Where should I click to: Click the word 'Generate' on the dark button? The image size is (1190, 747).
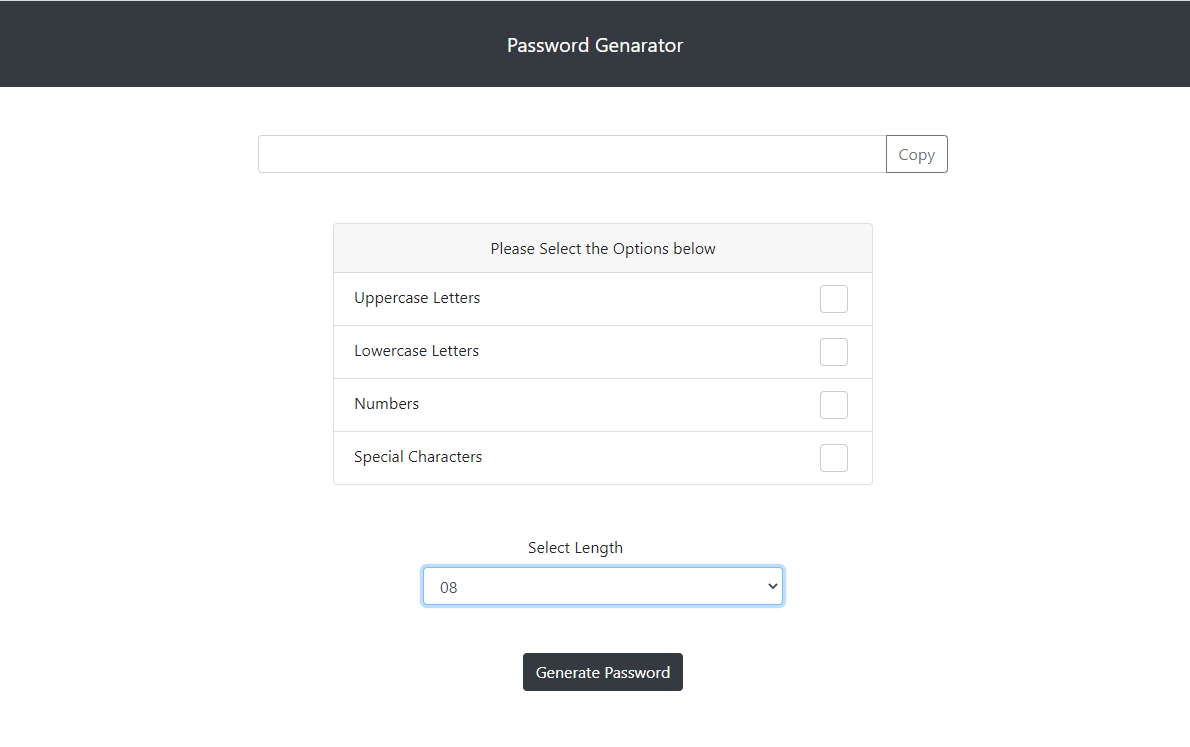[568, 672]
